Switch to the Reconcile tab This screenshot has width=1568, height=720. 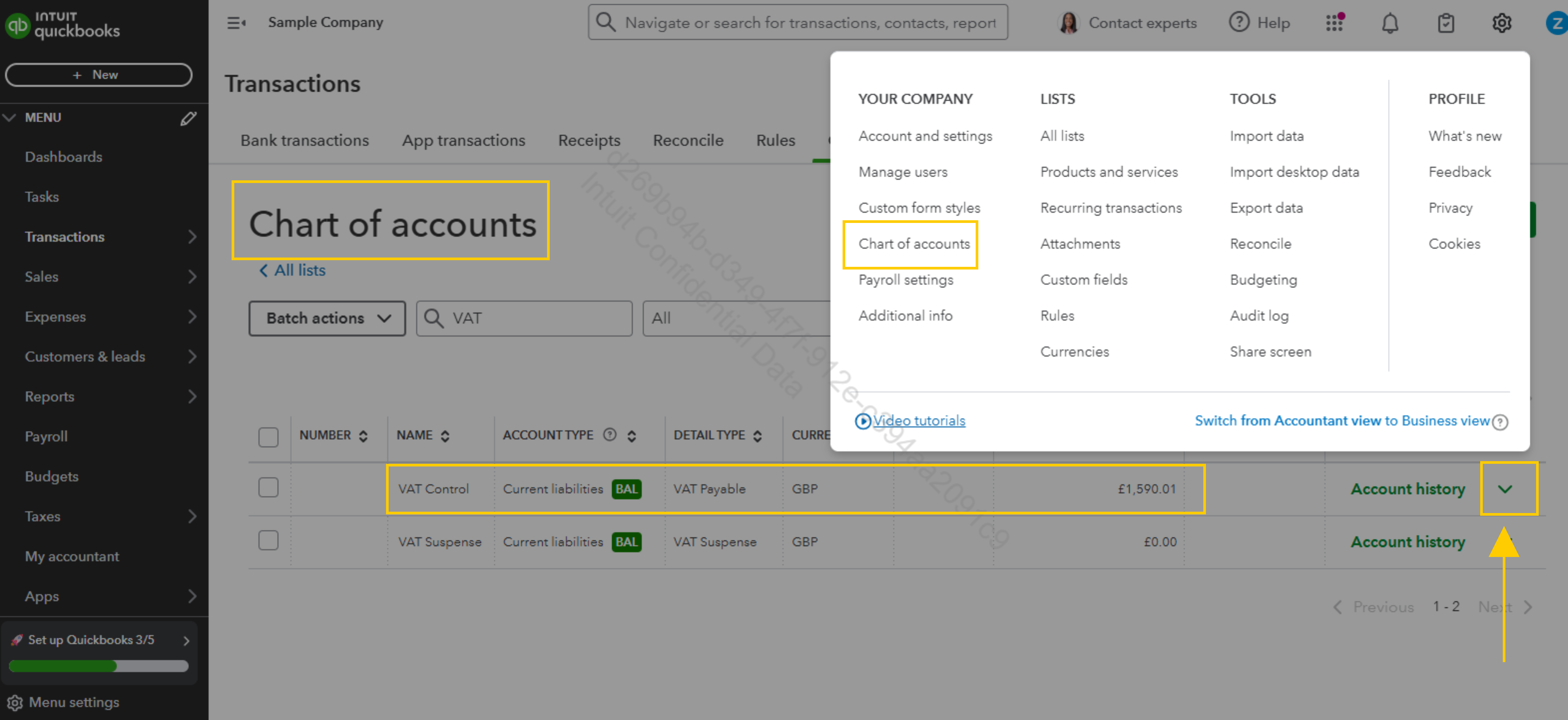(688, 140)
